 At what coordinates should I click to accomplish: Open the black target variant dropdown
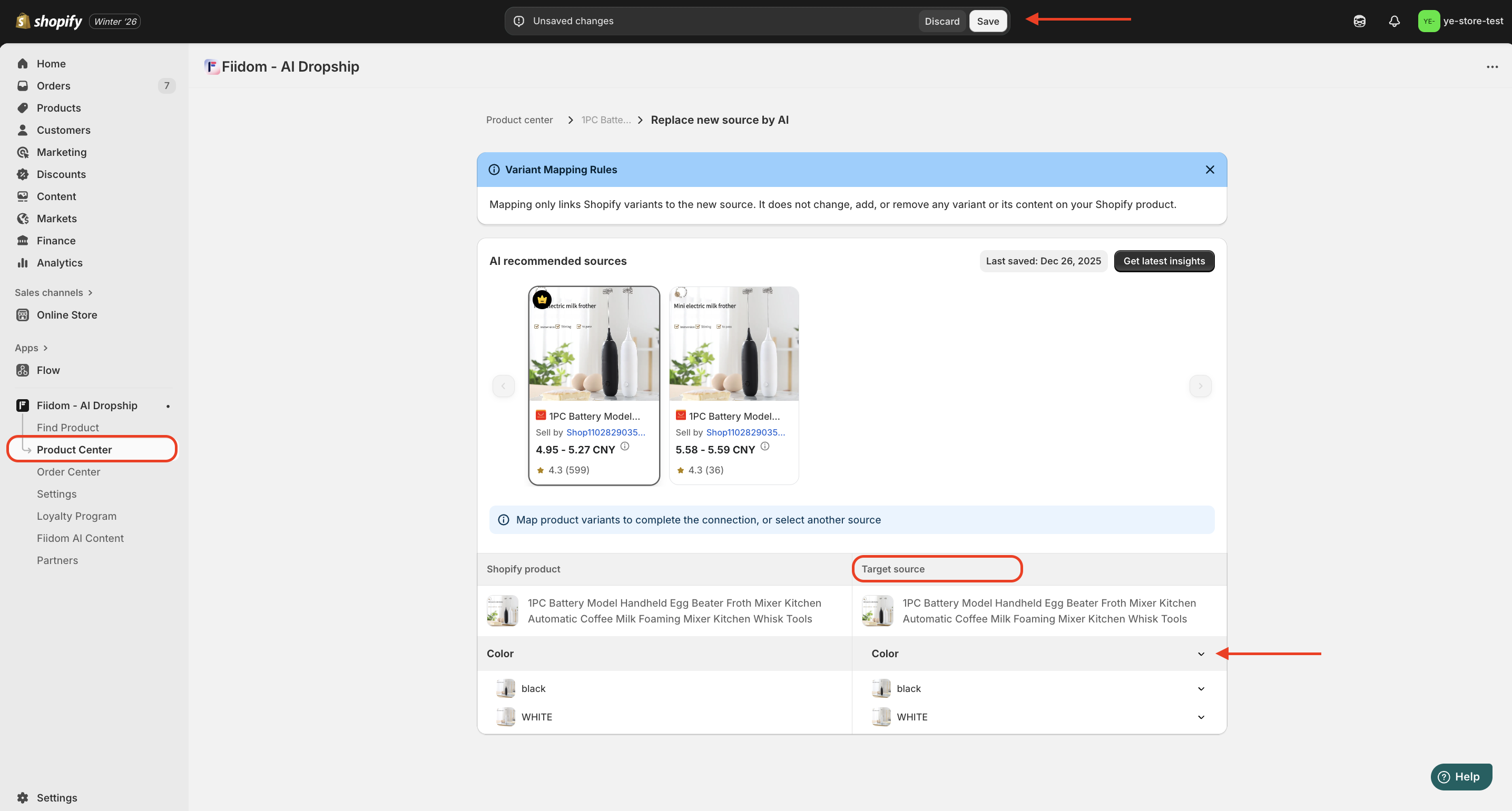(1201, 688)
